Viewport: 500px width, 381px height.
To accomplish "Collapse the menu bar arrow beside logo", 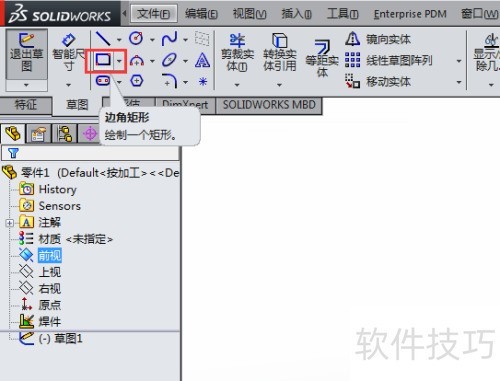I will point(125,13).
